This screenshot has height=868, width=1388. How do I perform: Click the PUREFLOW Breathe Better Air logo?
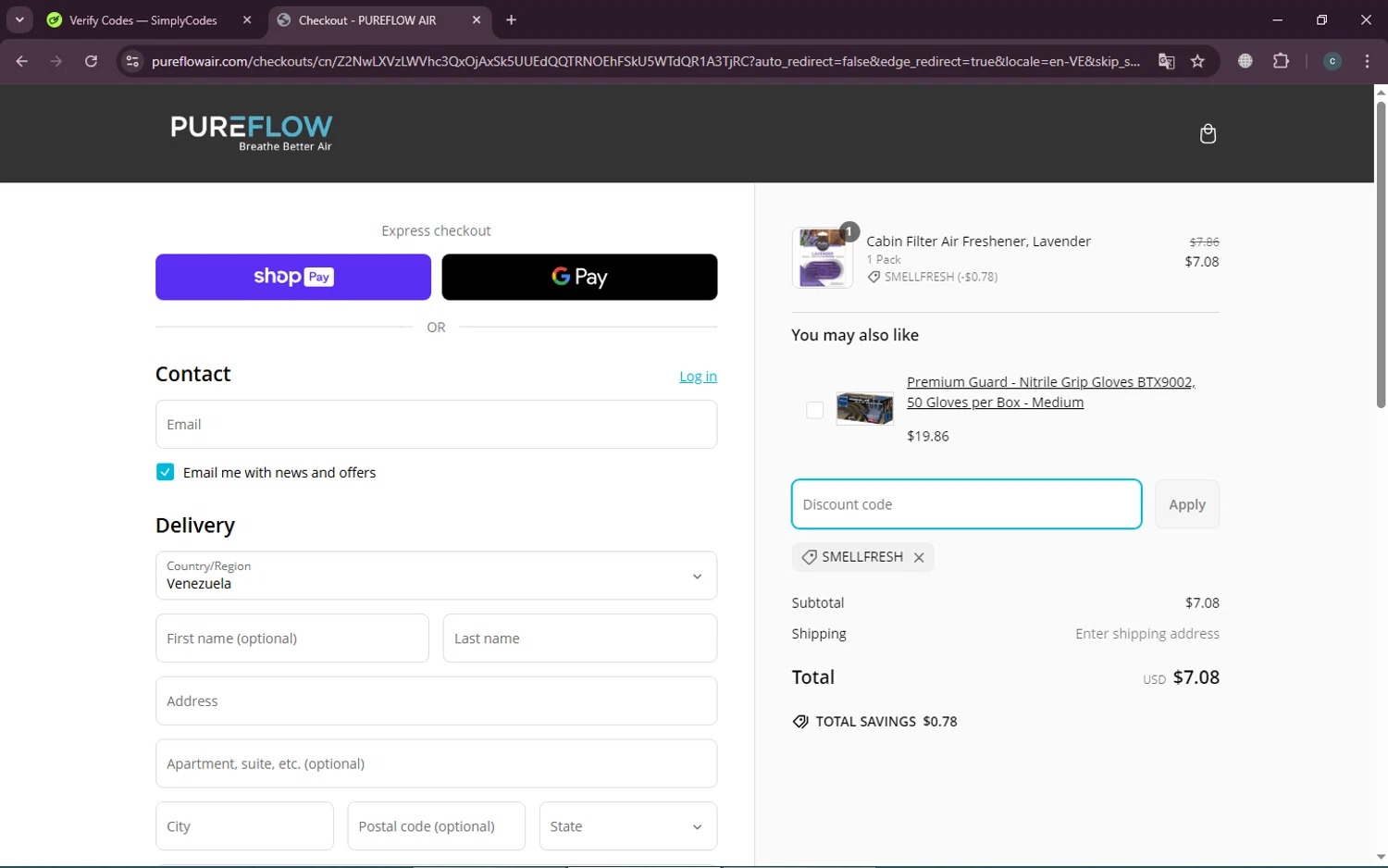point(251,133)
